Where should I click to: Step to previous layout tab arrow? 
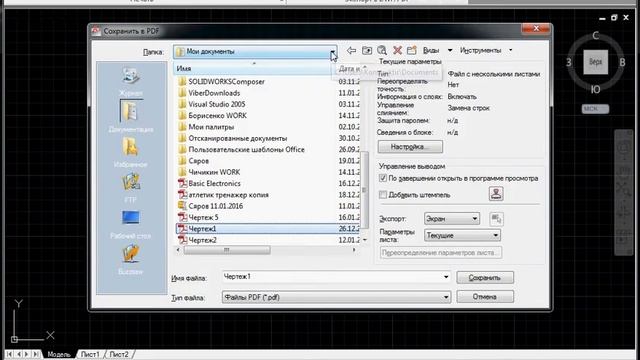point(18,354)
